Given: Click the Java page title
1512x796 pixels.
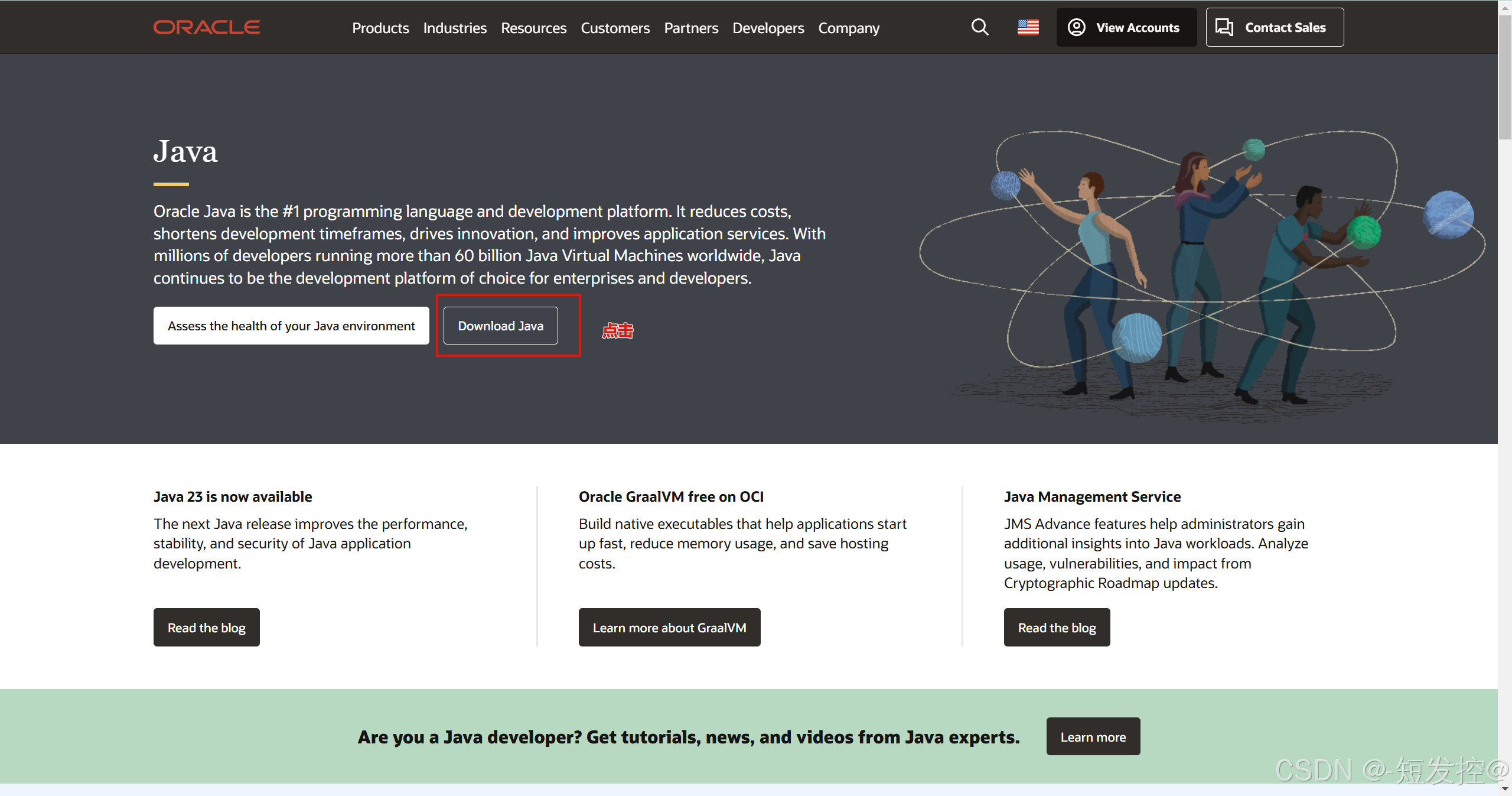Looking at the screenshot, I should coord(185,151).
